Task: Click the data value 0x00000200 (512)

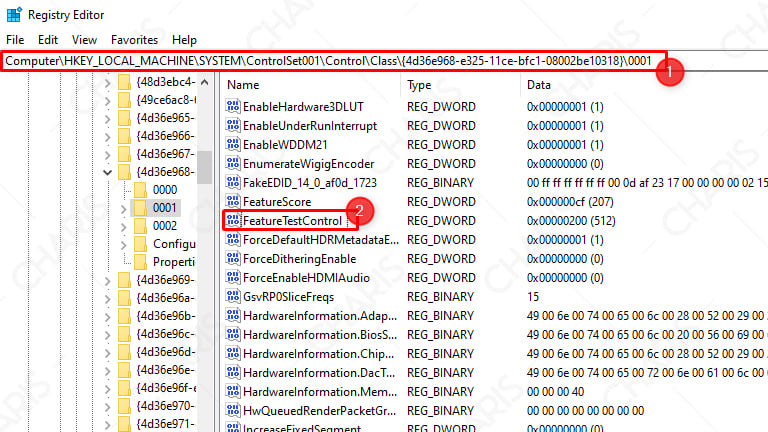Action: point(571,221)
